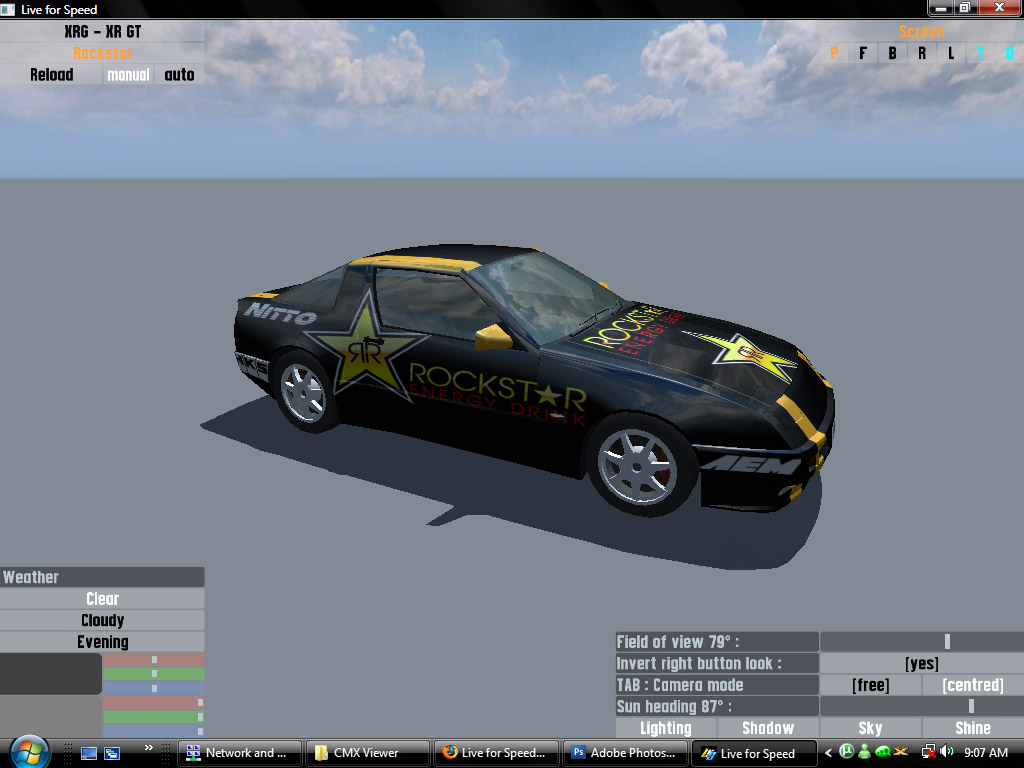Adjust the Sun heading slider

pos(921,706)
